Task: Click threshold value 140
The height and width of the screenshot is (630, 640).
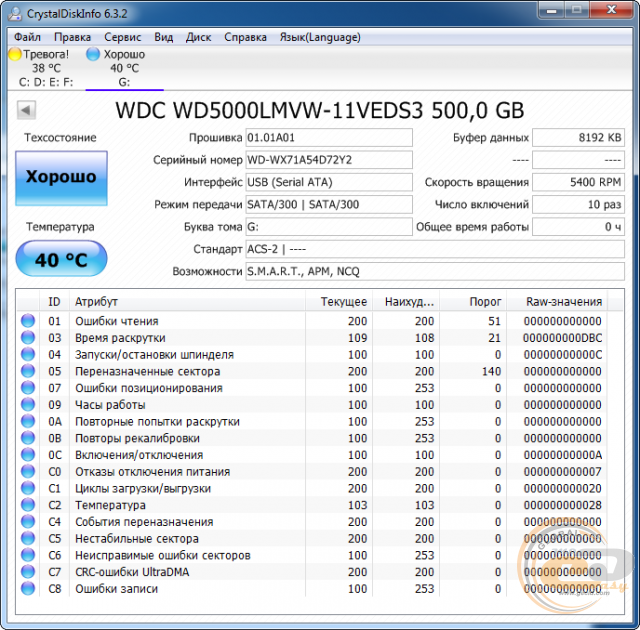Action: tap(491, 371)
